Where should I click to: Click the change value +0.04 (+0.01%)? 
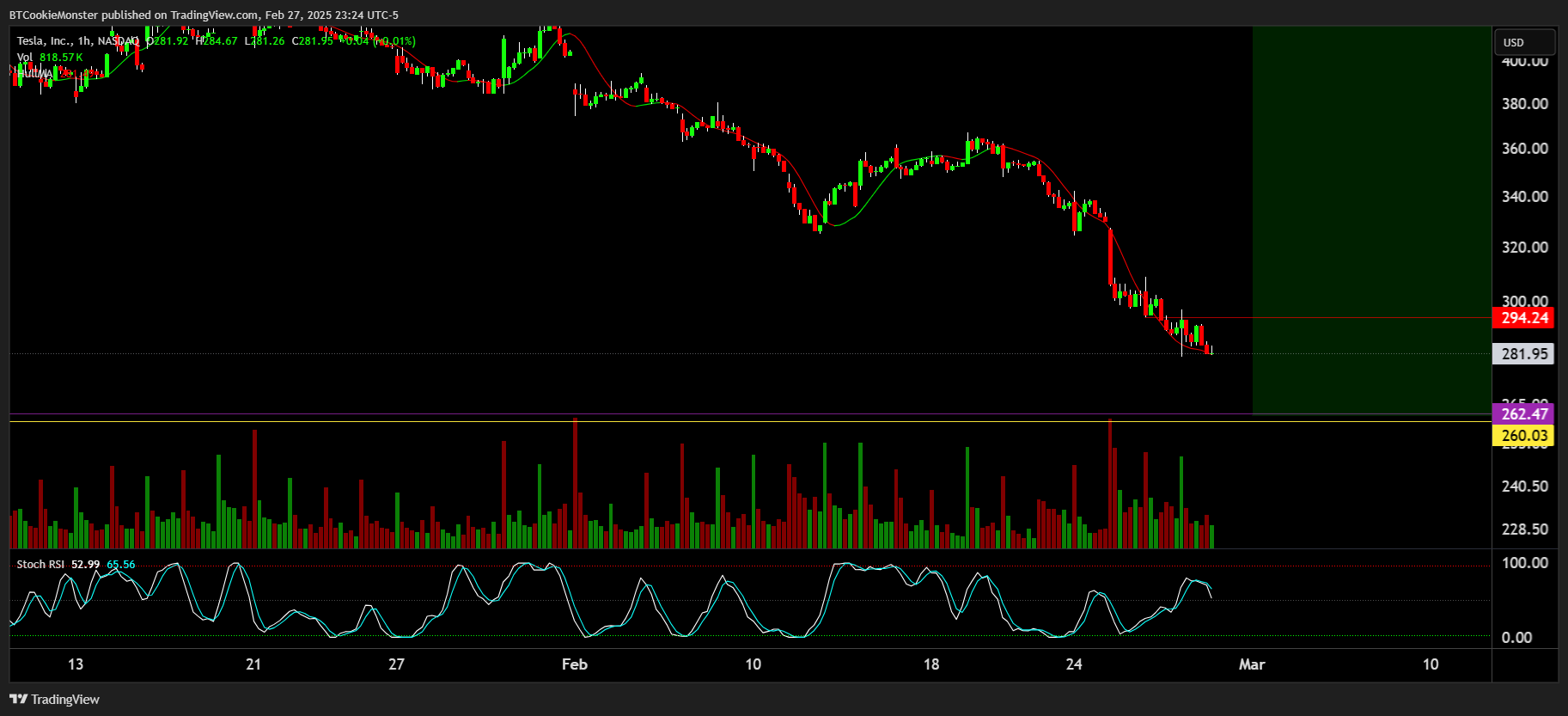(x=377, y=40)
